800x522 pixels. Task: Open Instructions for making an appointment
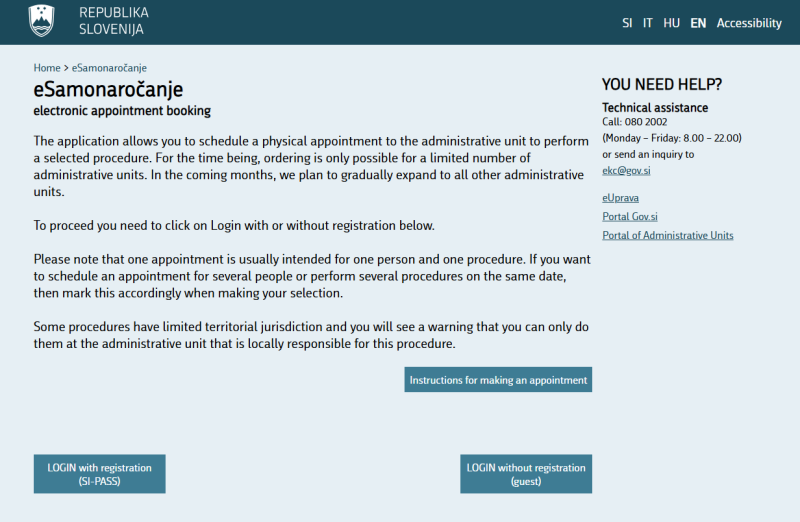[498, 380]
